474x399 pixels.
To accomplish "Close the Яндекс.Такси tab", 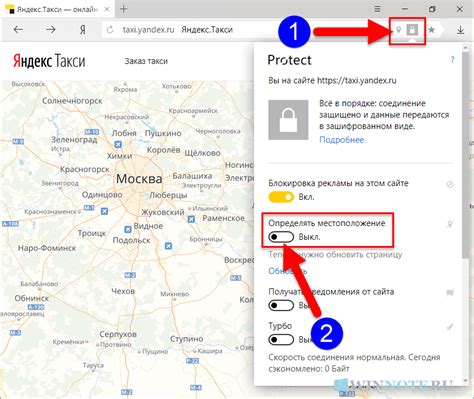I will (107, 9).
